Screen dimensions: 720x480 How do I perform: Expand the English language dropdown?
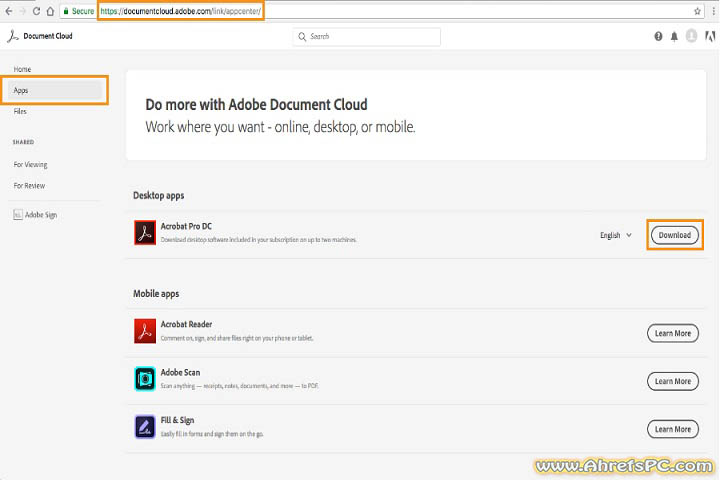point(616,235)
